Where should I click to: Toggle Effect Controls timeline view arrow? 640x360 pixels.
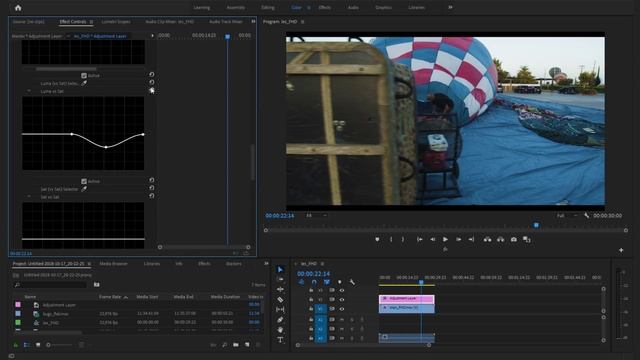click(x=152, y=36)
